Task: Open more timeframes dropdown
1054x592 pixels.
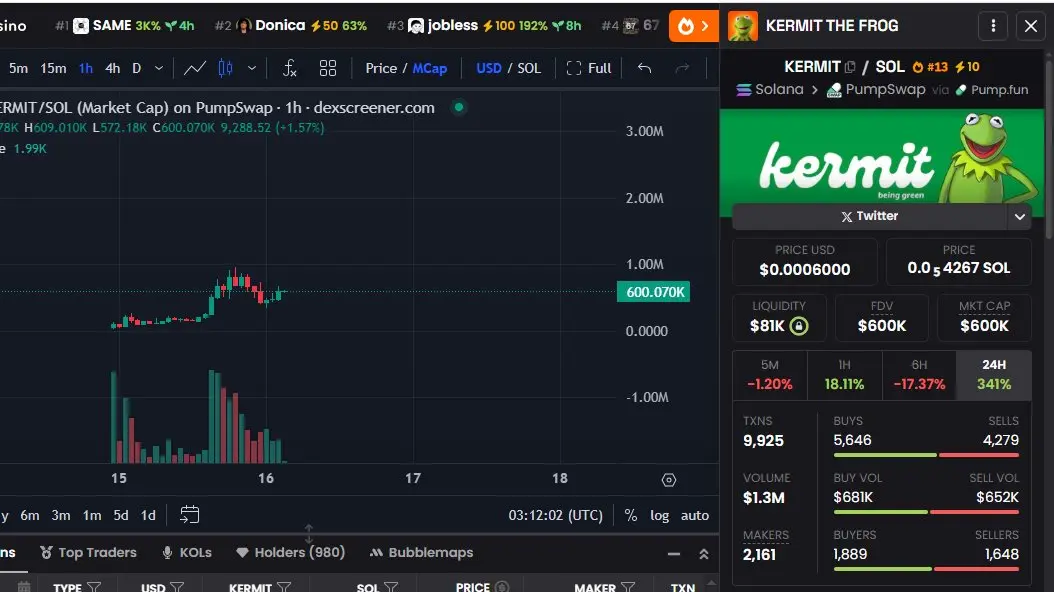Action: point(159,68)
